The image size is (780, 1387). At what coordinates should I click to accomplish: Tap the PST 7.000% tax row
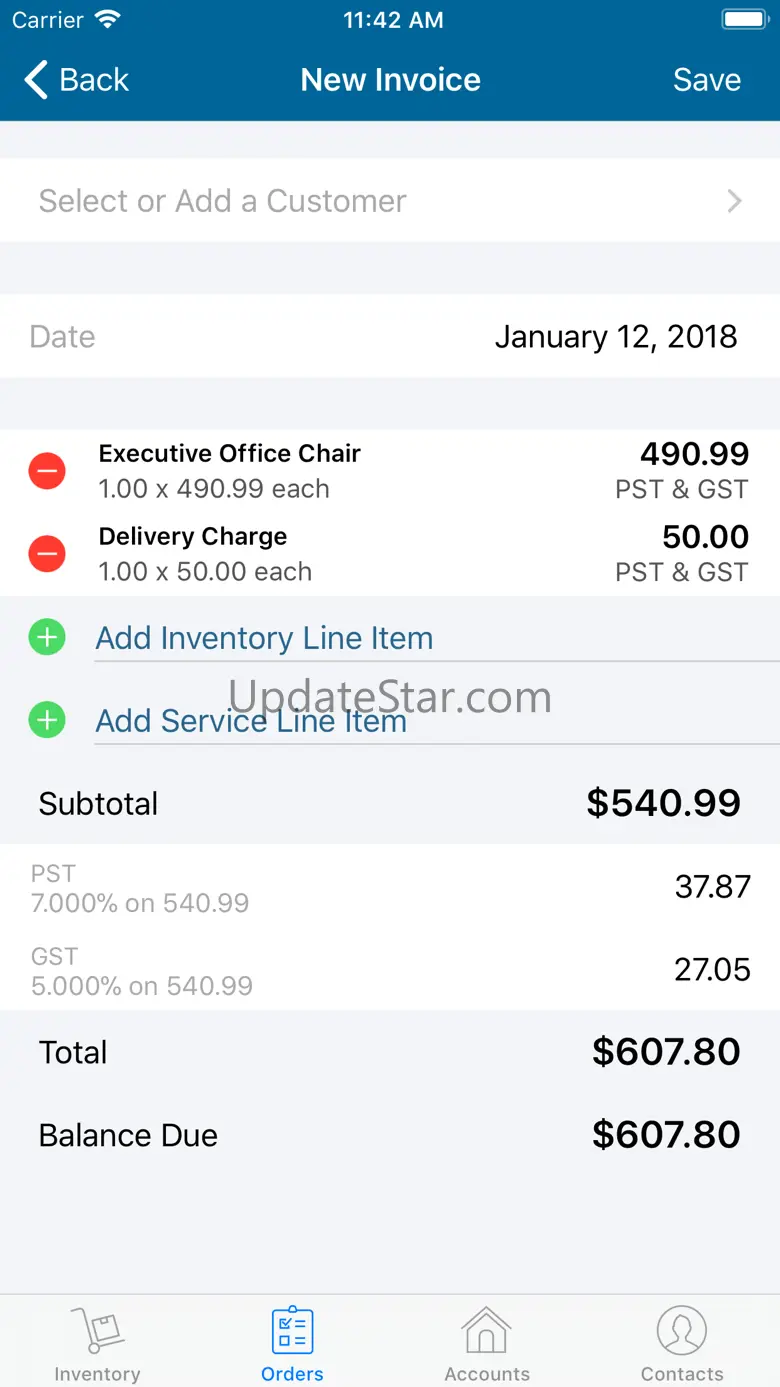(390, 887)
